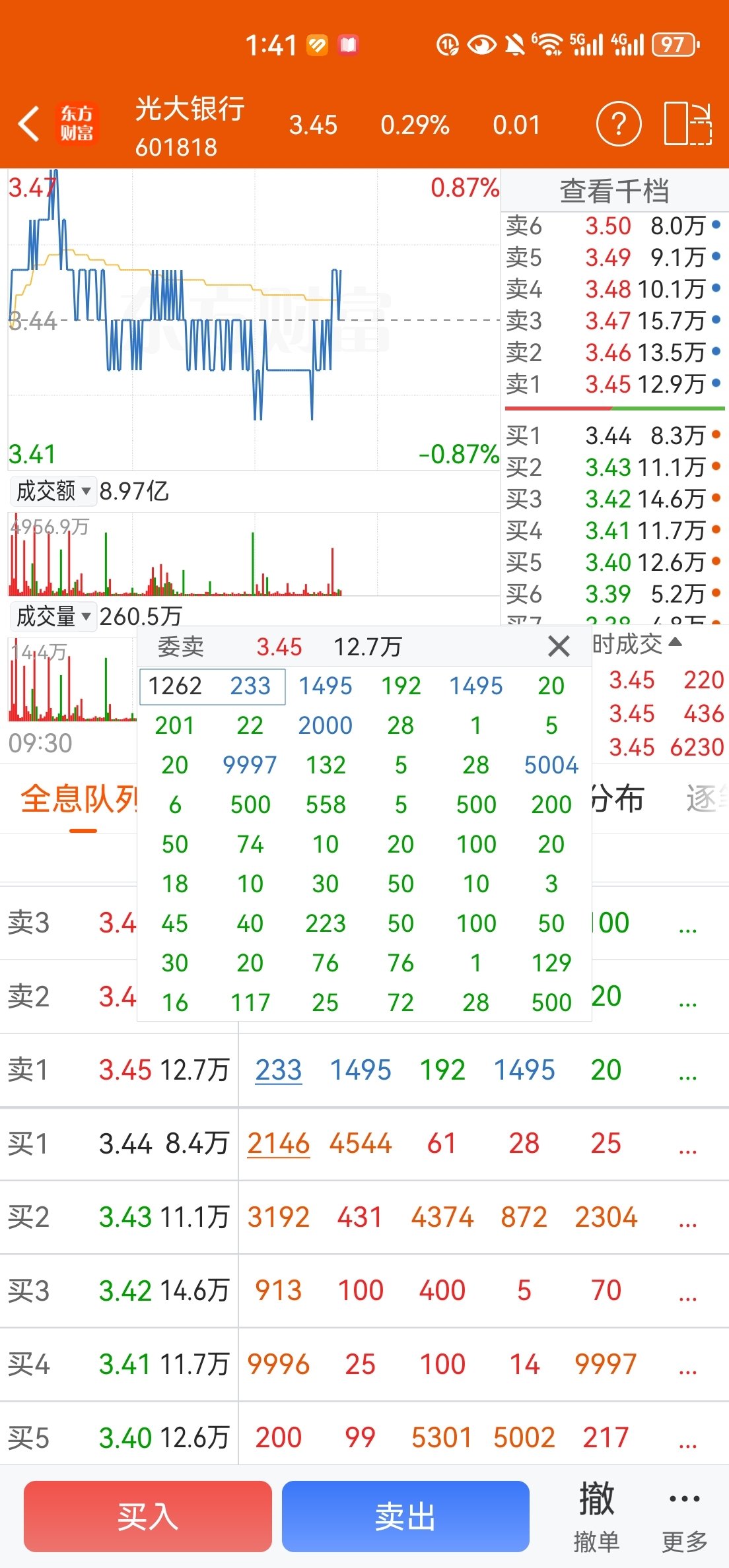Tap the 撤单 cancel order icon
This screenshot has height=1568, width=729.
[597, 1516]
